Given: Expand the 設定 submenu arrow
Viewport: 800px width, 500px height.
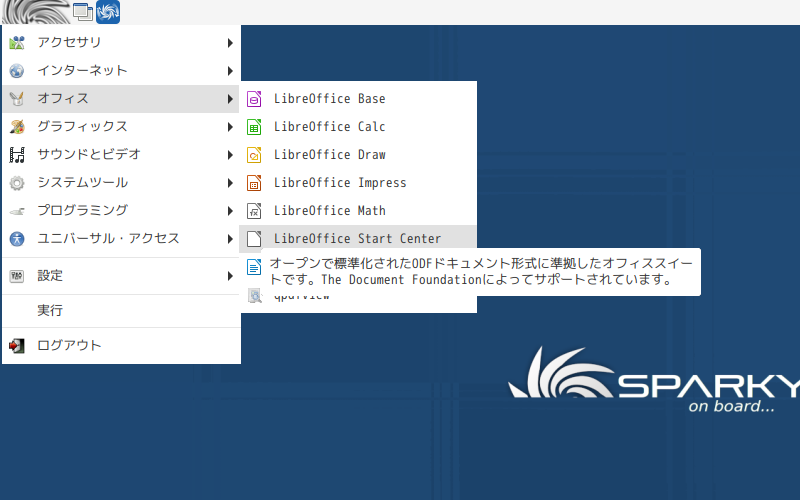Looking at the screenshot, I should 230,277.
